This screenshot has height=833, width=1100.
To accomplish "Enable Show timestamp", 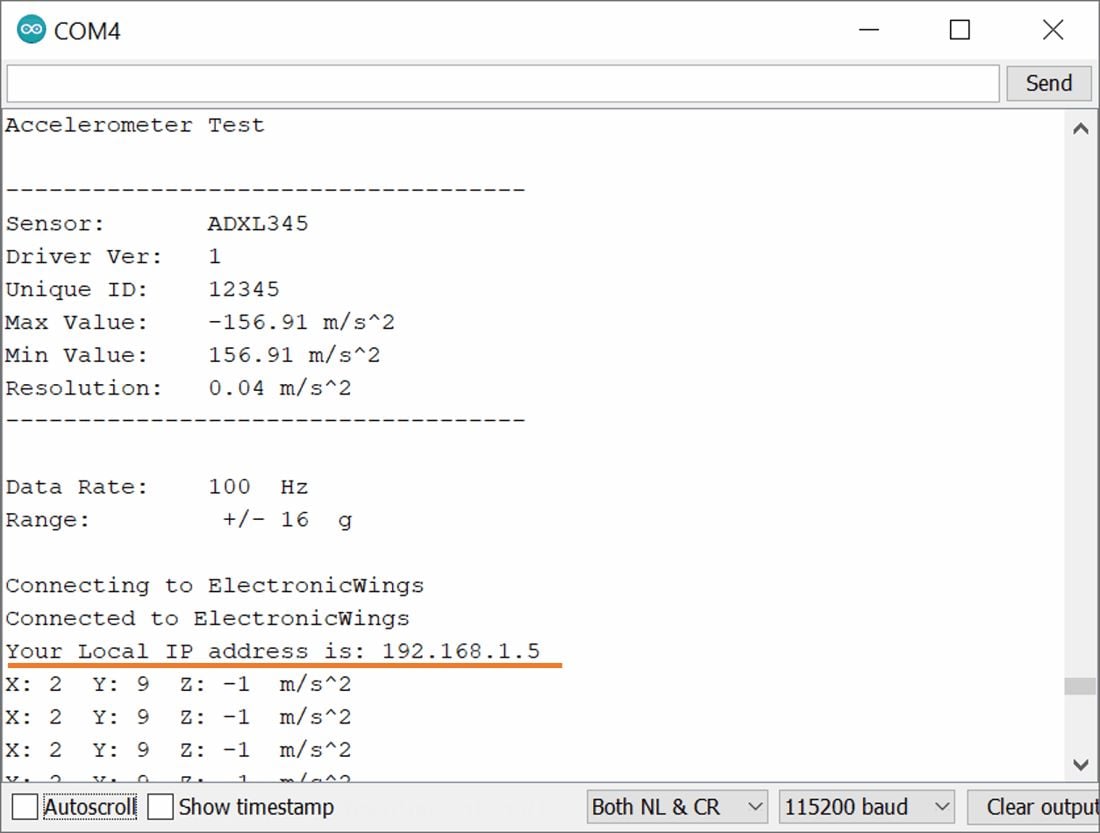I will pos(158,807).
